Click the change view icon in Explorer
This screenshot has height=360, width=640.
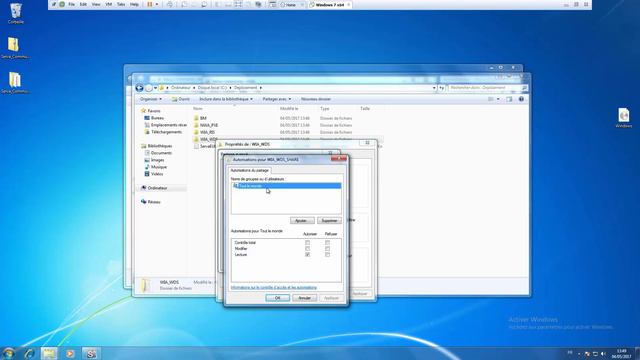[491, 99]
